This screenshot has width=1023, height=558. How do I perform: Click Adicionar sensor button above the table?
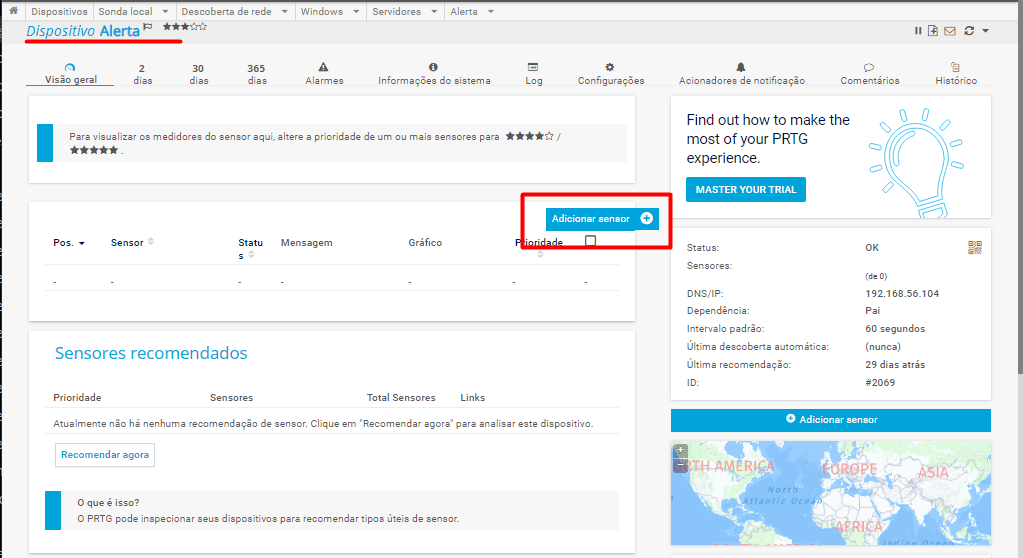tap(602, 219)
